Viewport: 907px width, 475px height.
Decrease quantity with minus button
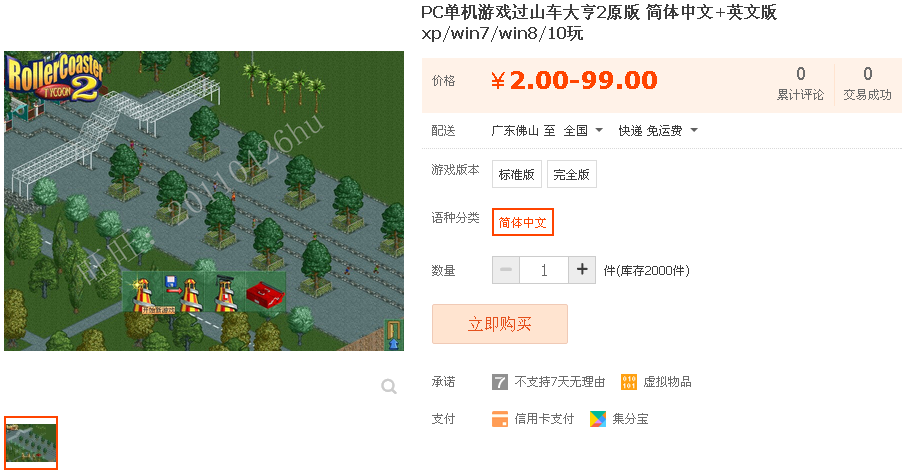[506, 270]
